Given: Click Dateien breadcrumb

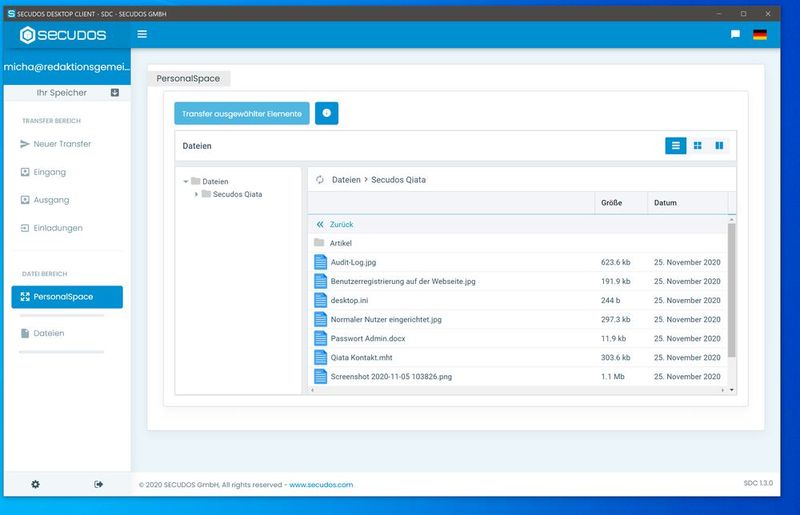Looking at the screenshot, I should point(346,180).
